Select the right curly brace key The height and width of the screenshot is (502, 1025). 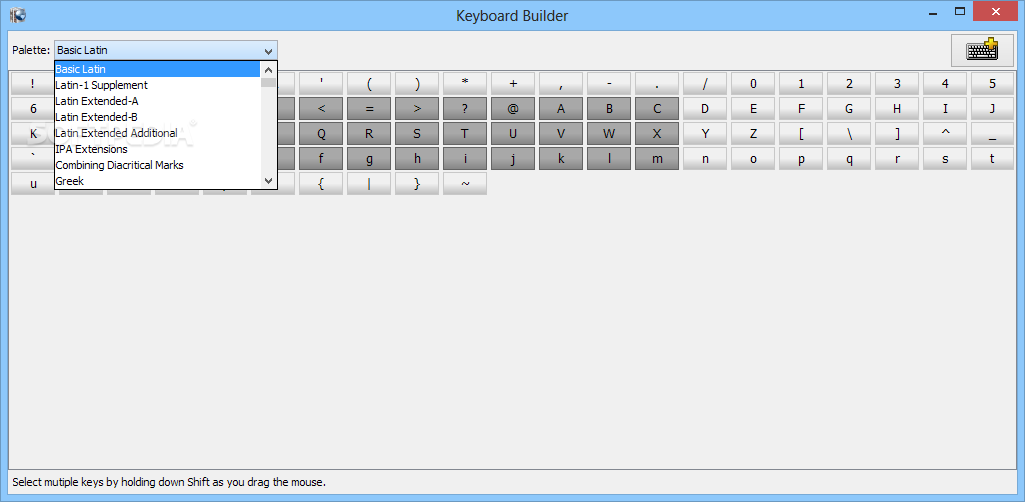pos(417,183)
